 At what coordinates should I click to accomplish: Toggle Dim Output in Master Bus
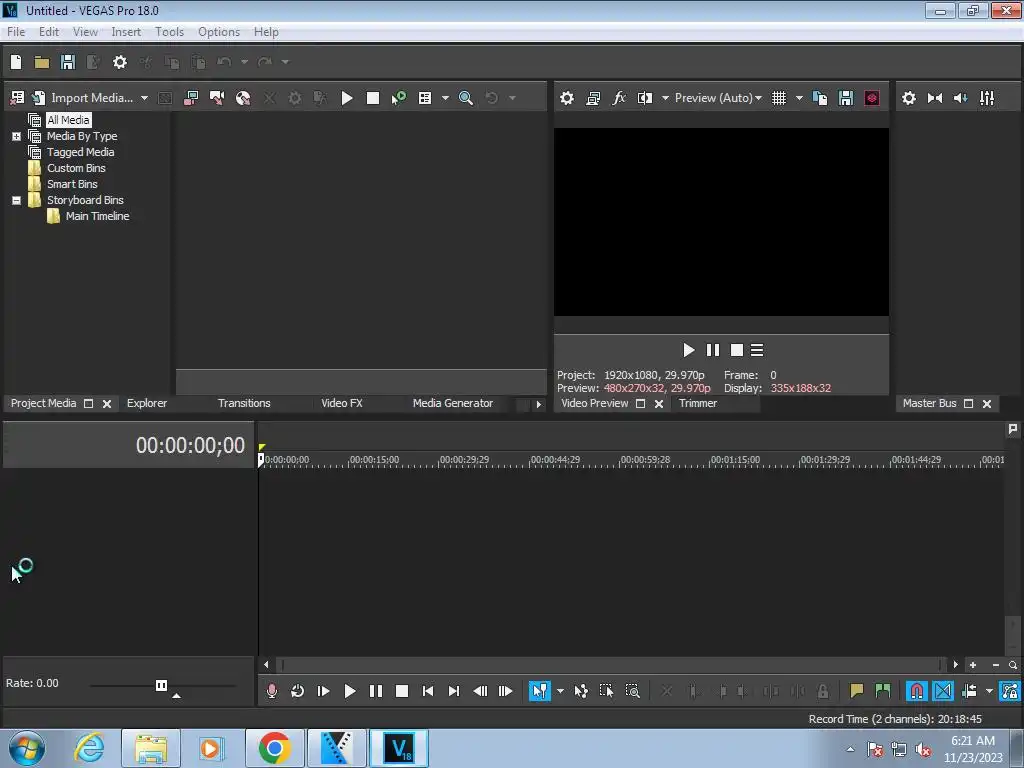(x=961, y=98)
